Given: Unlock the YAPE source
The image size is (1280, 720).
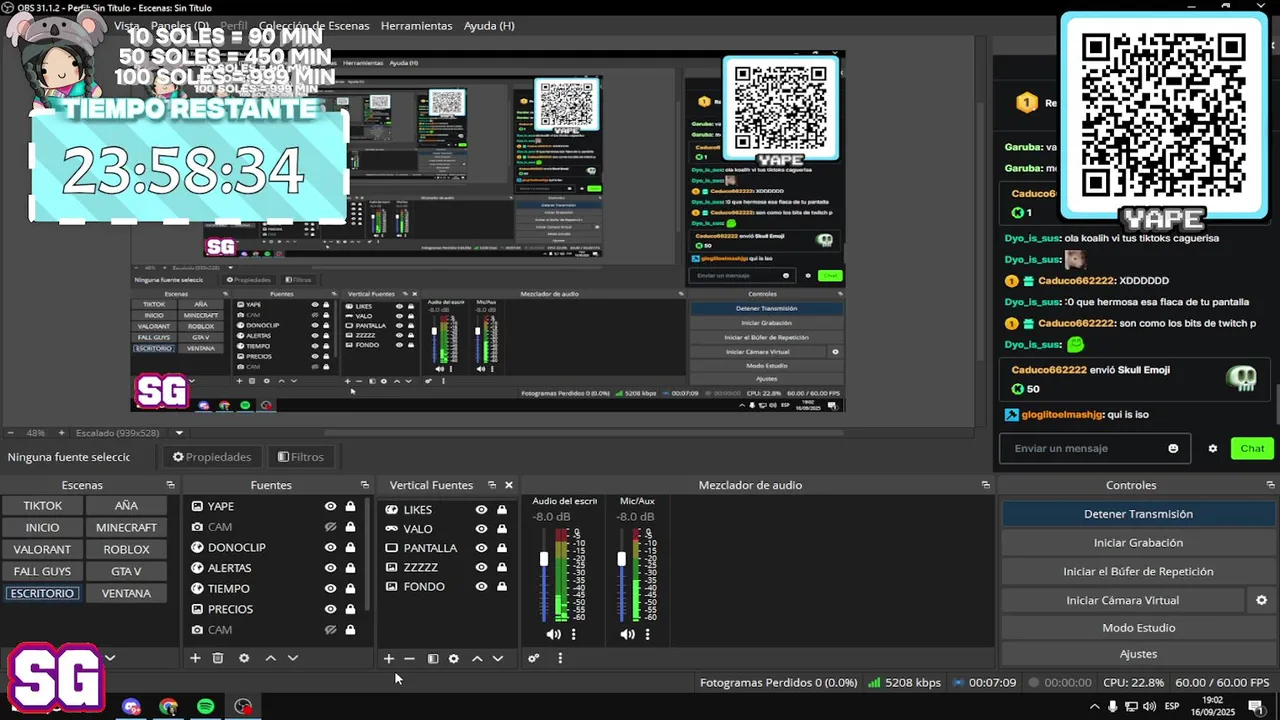Looking at the screenshot, I should coord(350,506).
